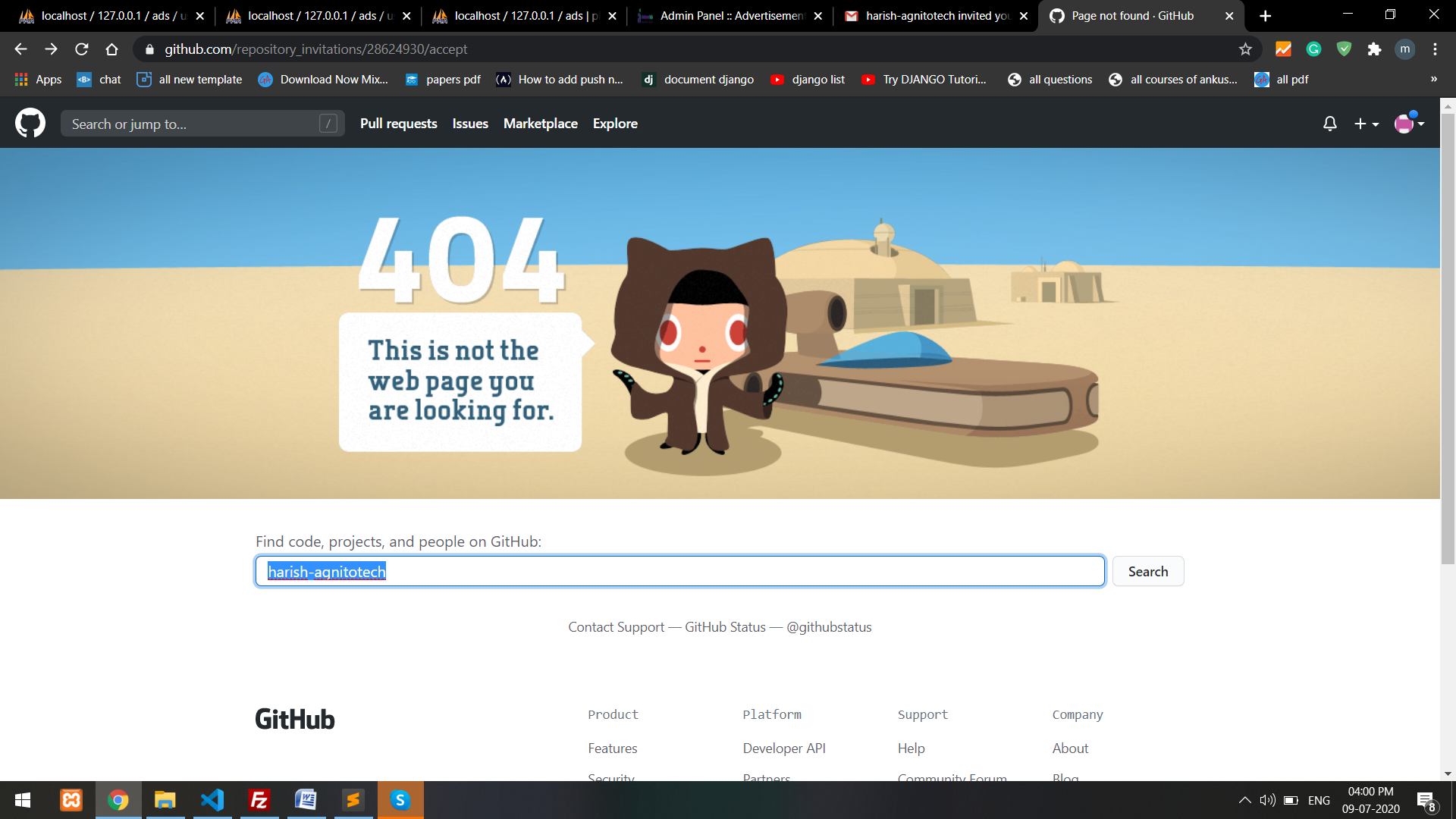1456x819 pixels.
Task: Open Contact Support link
Action: click(x=616, y=627)
